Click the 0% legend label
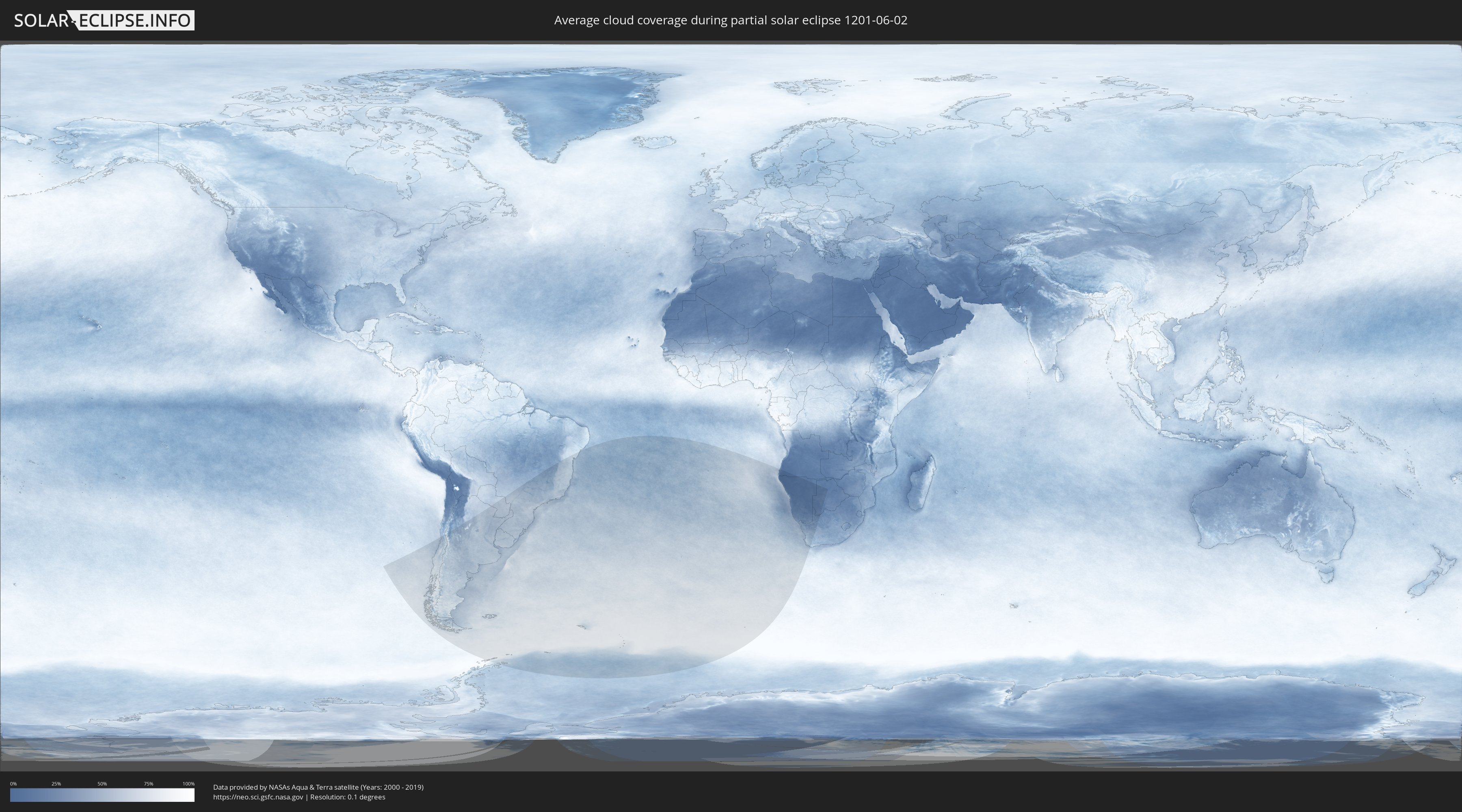 pyautogui.click(x=14, y=784)
